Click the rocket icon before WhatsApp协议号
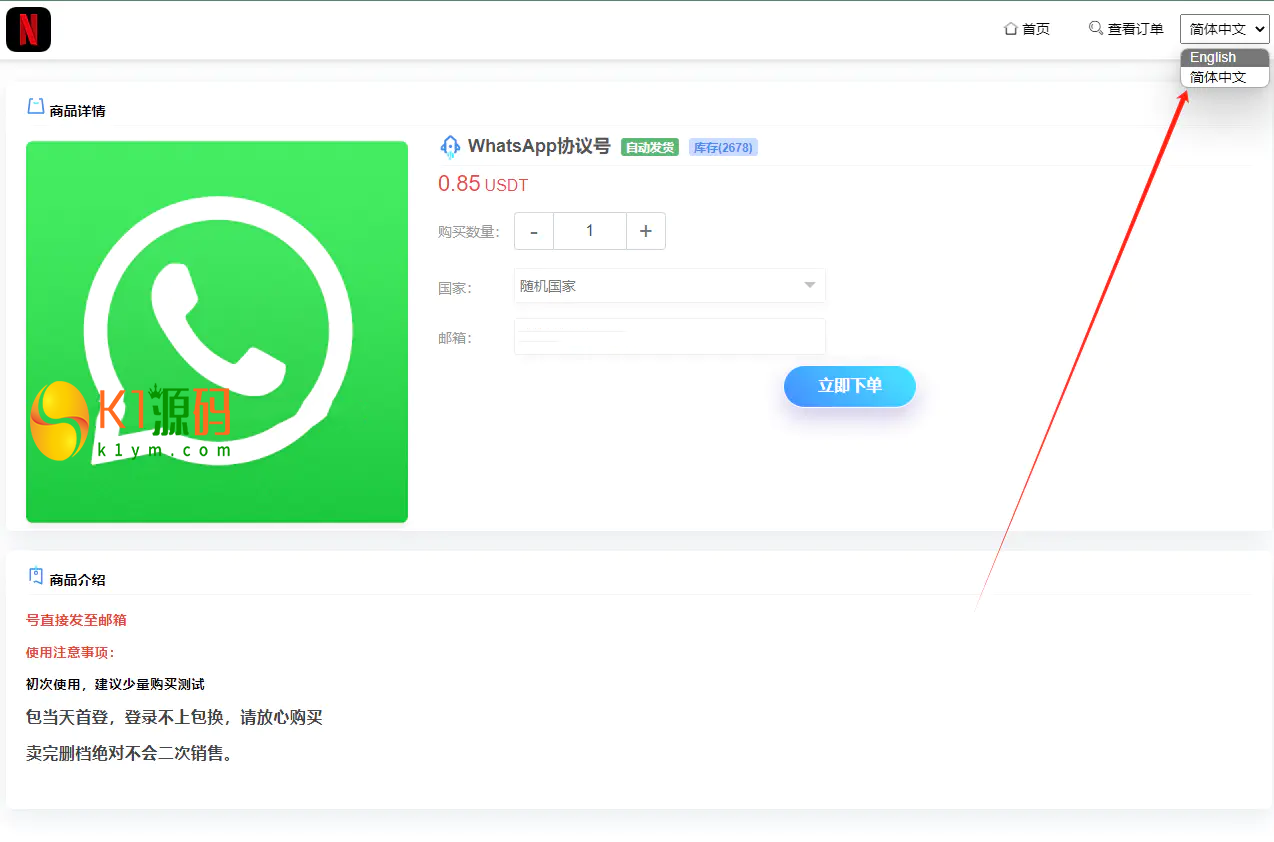Viewport: 1274px width, 842px height. tap(450, 147)
